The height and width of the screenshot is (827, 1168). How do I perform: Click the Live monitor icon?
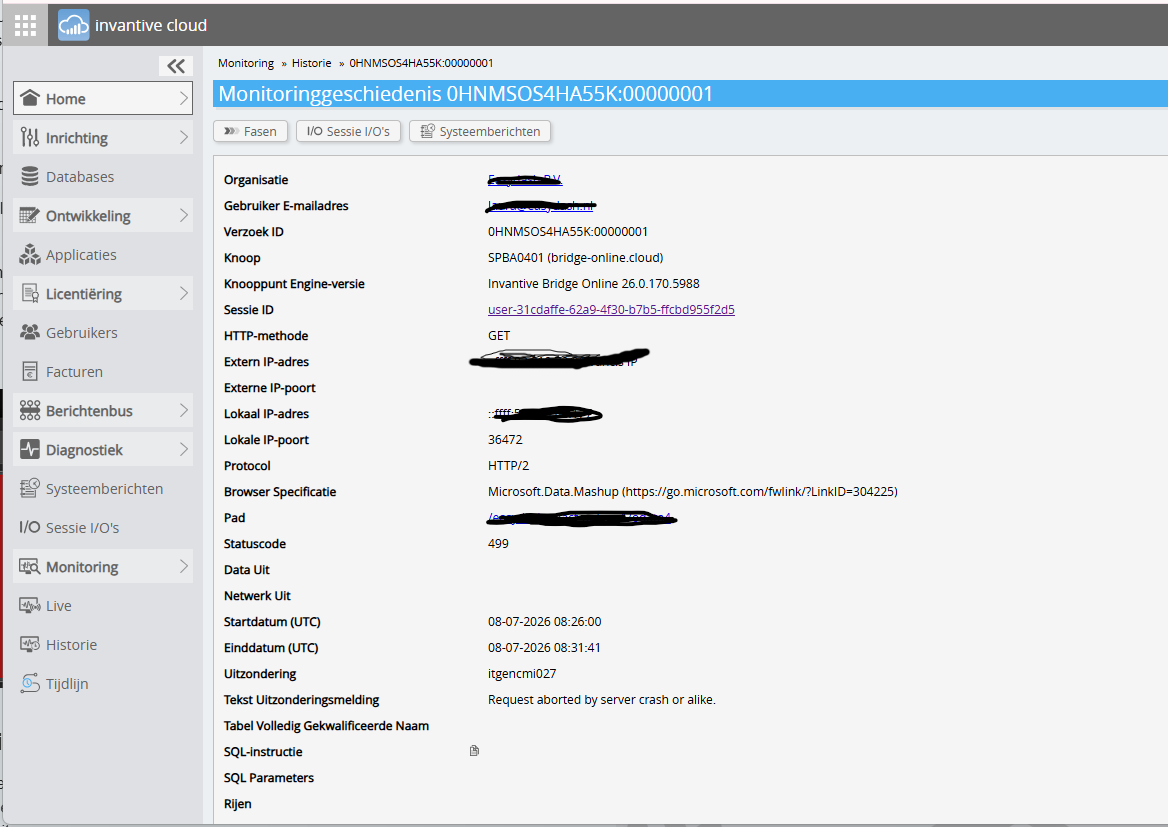[x=30, y=605]
